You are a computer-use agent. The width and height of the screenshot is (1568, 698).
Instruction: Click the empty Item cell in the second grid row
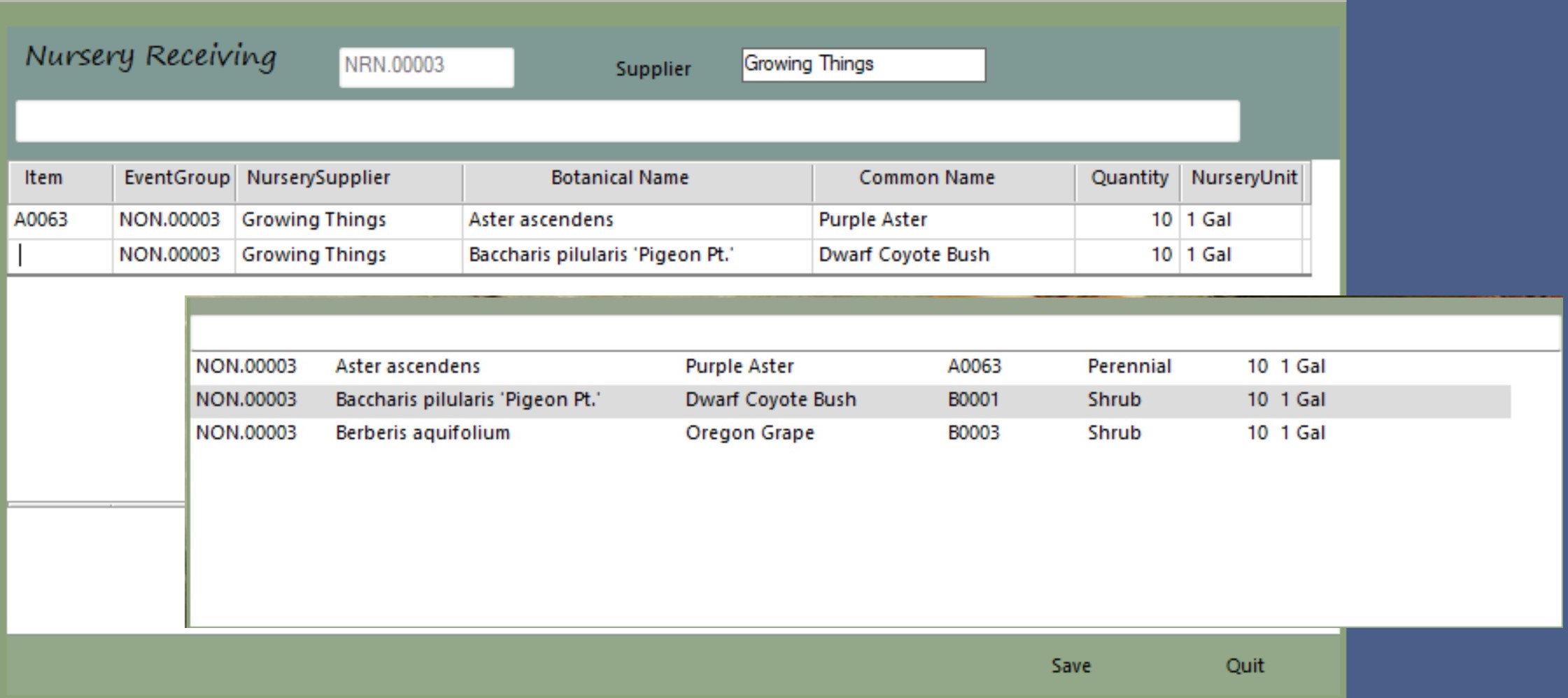pyautogui.click(x=59, y=256)
